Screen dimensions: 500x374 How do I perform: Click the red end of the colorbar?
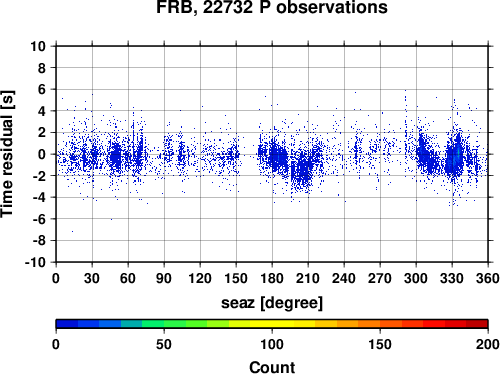[477, 324]
